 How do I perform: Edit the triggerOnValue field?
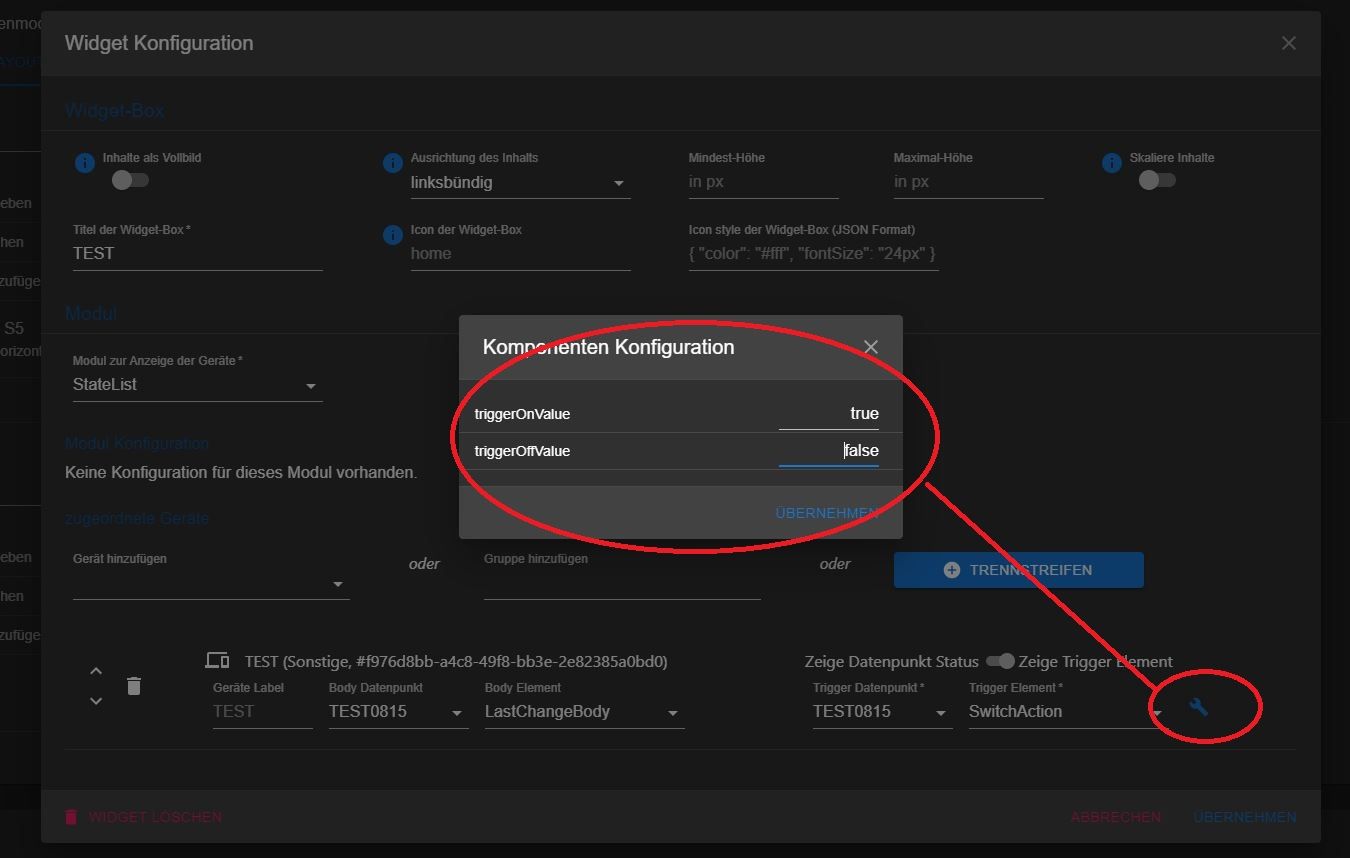(x=828, y=414)
